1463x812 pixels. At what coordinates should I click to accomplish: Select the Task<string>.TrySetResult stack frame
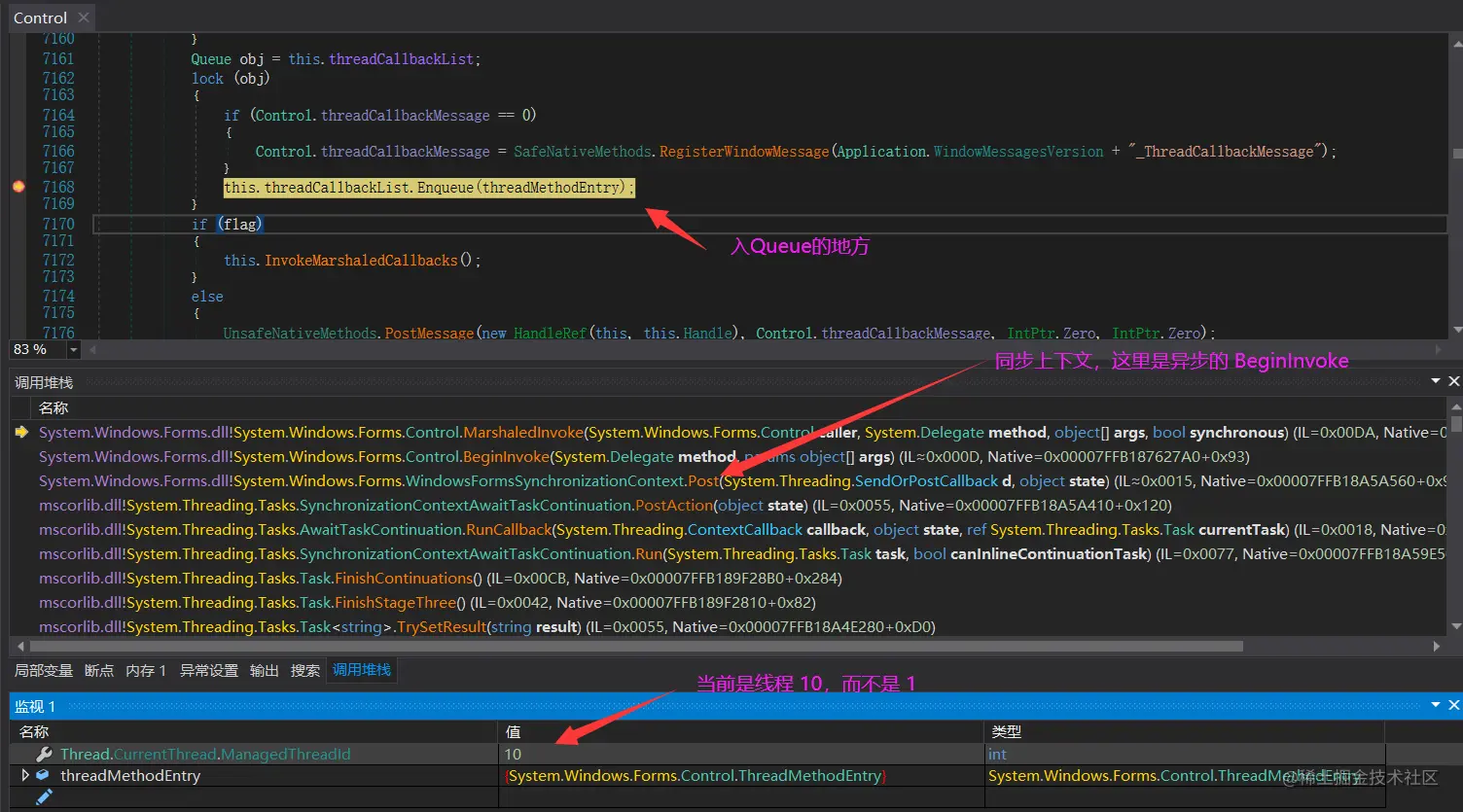pos(487,626)
